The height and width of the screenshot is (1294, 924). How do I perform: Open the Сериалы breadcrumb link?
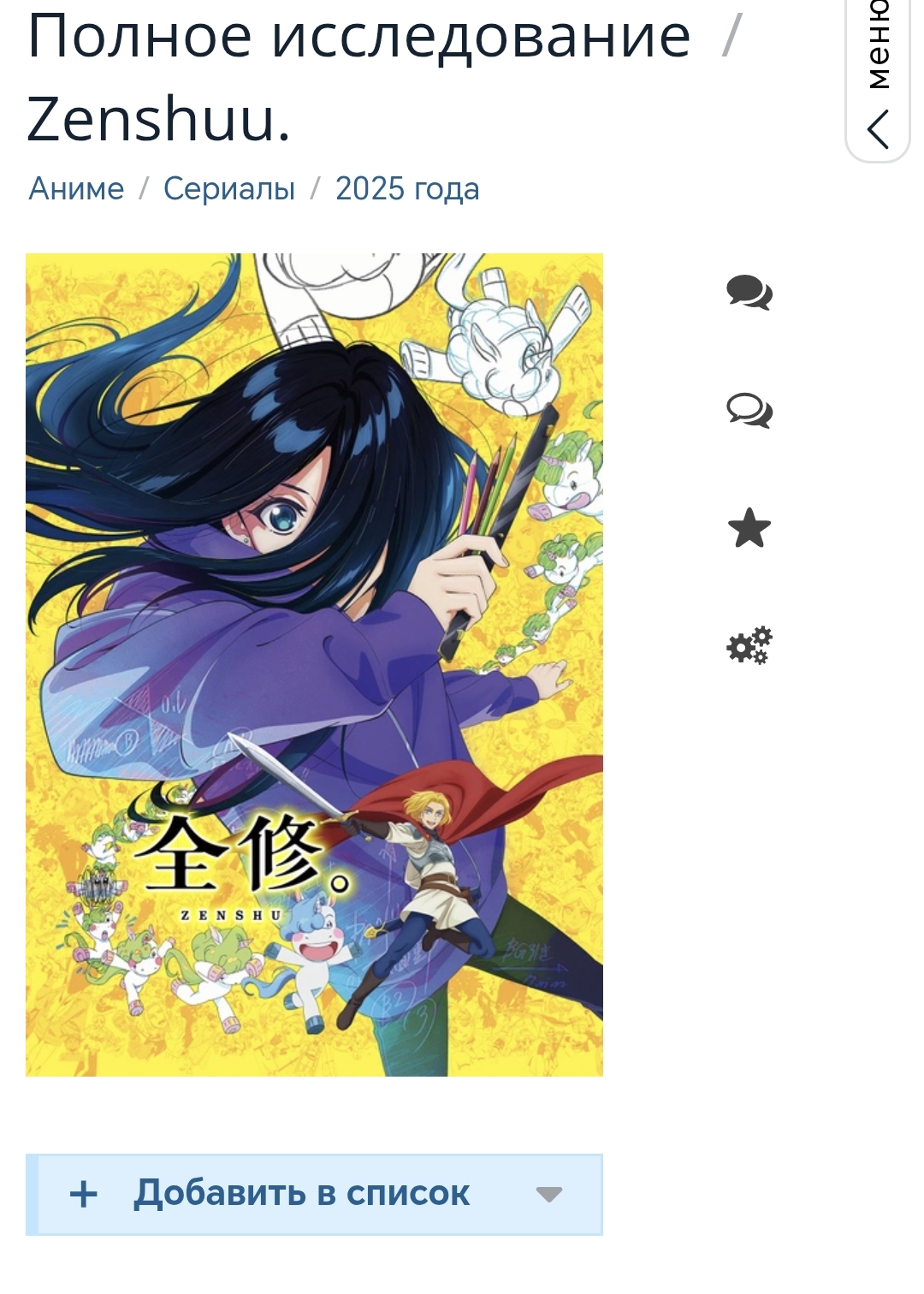tap(229, 188)
